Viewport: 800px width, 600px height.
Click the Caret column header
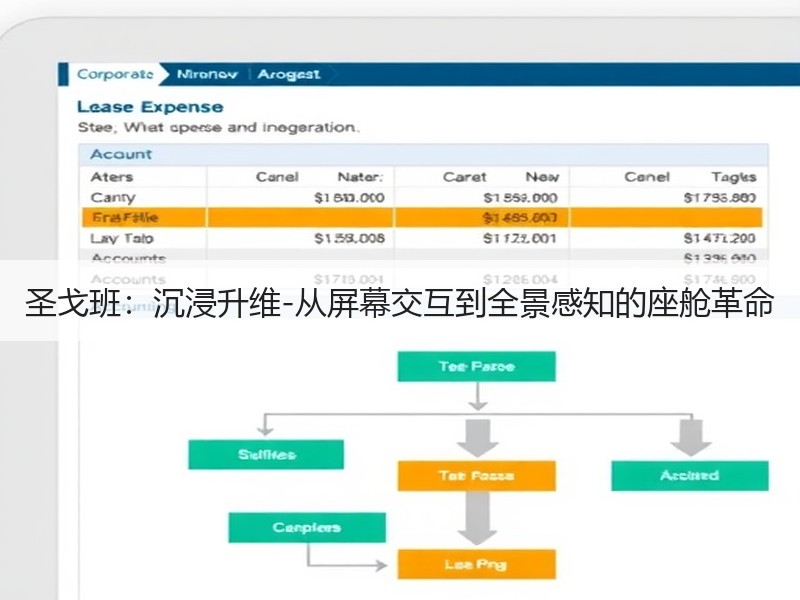[464, 177]
